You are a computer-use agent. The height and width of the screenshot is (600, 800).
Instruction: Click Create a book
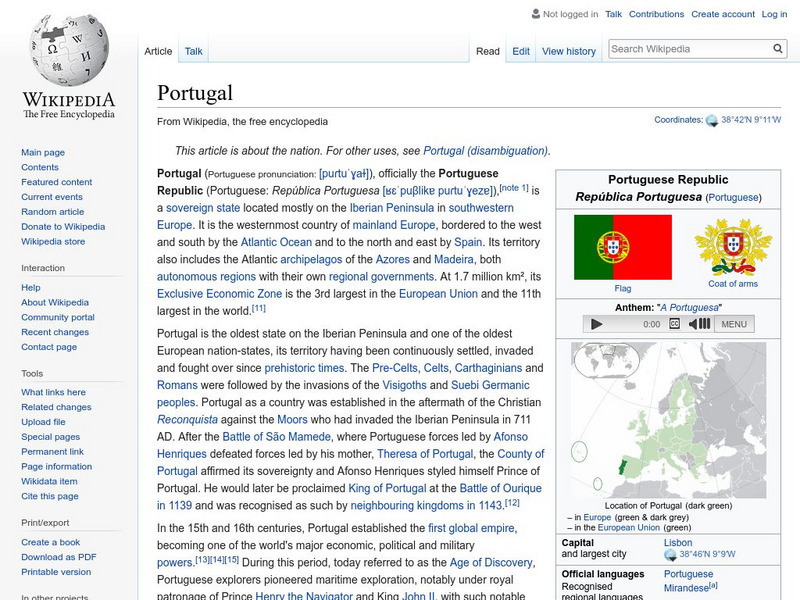tap(51, 542)
